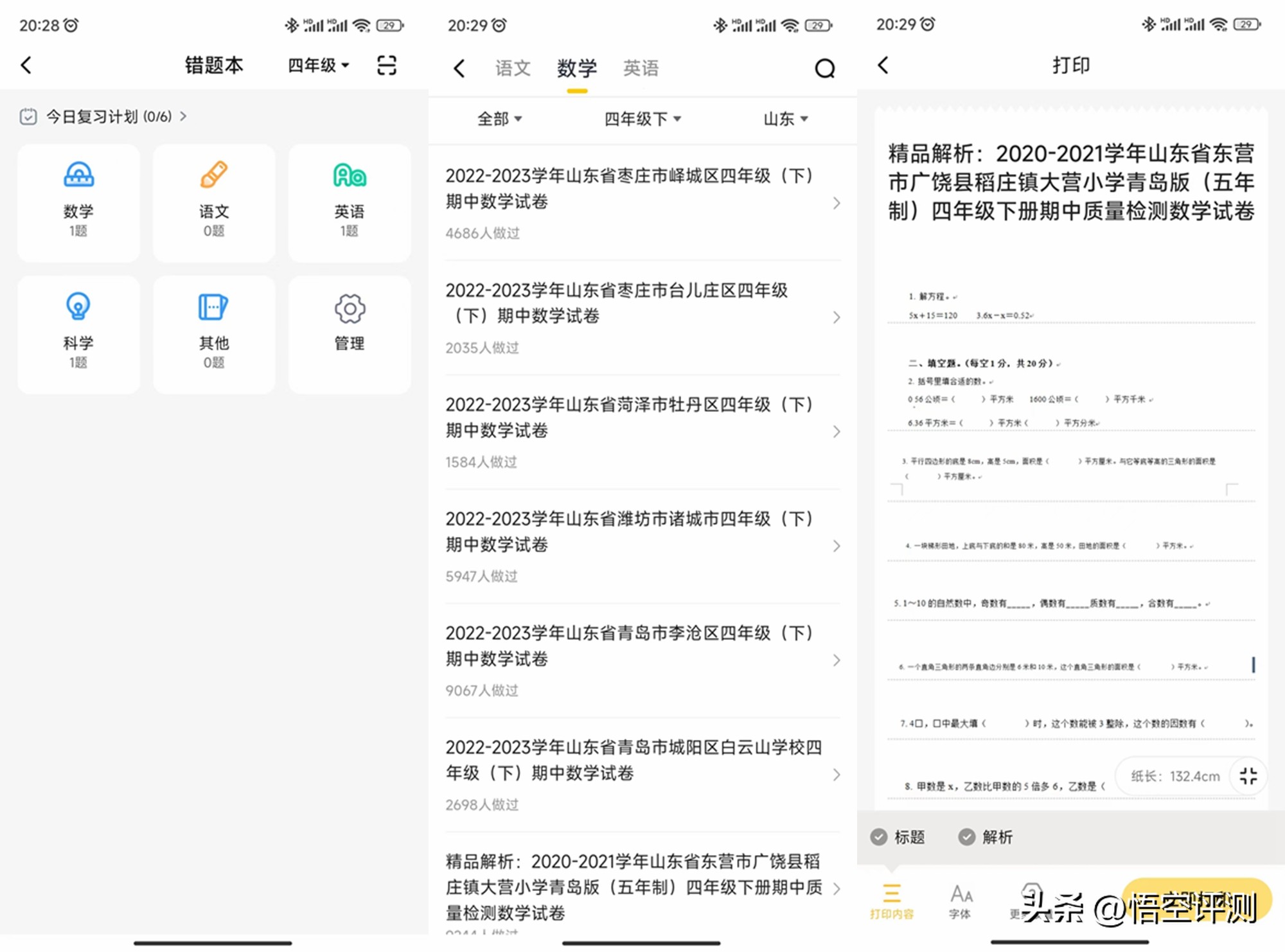
Task: Enable the 打印内容 option at bottom bar
Action: (x=891, y=899)
